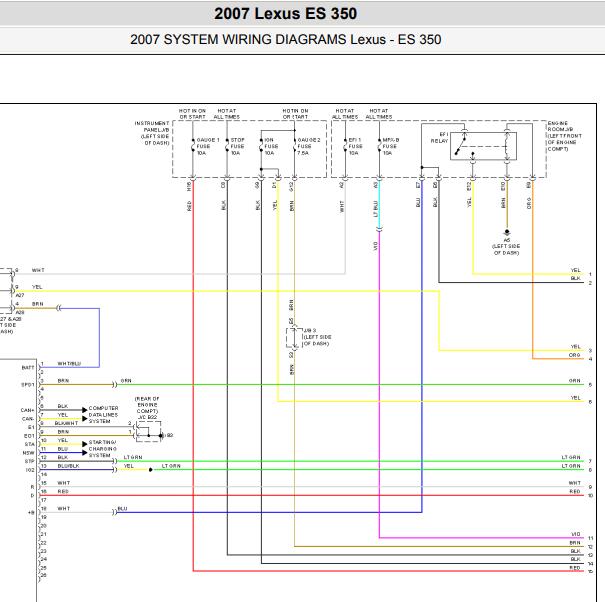605x602 pixels.
Task: Click the arrow on the NSW BLU wire
Action: click(84, 452)
